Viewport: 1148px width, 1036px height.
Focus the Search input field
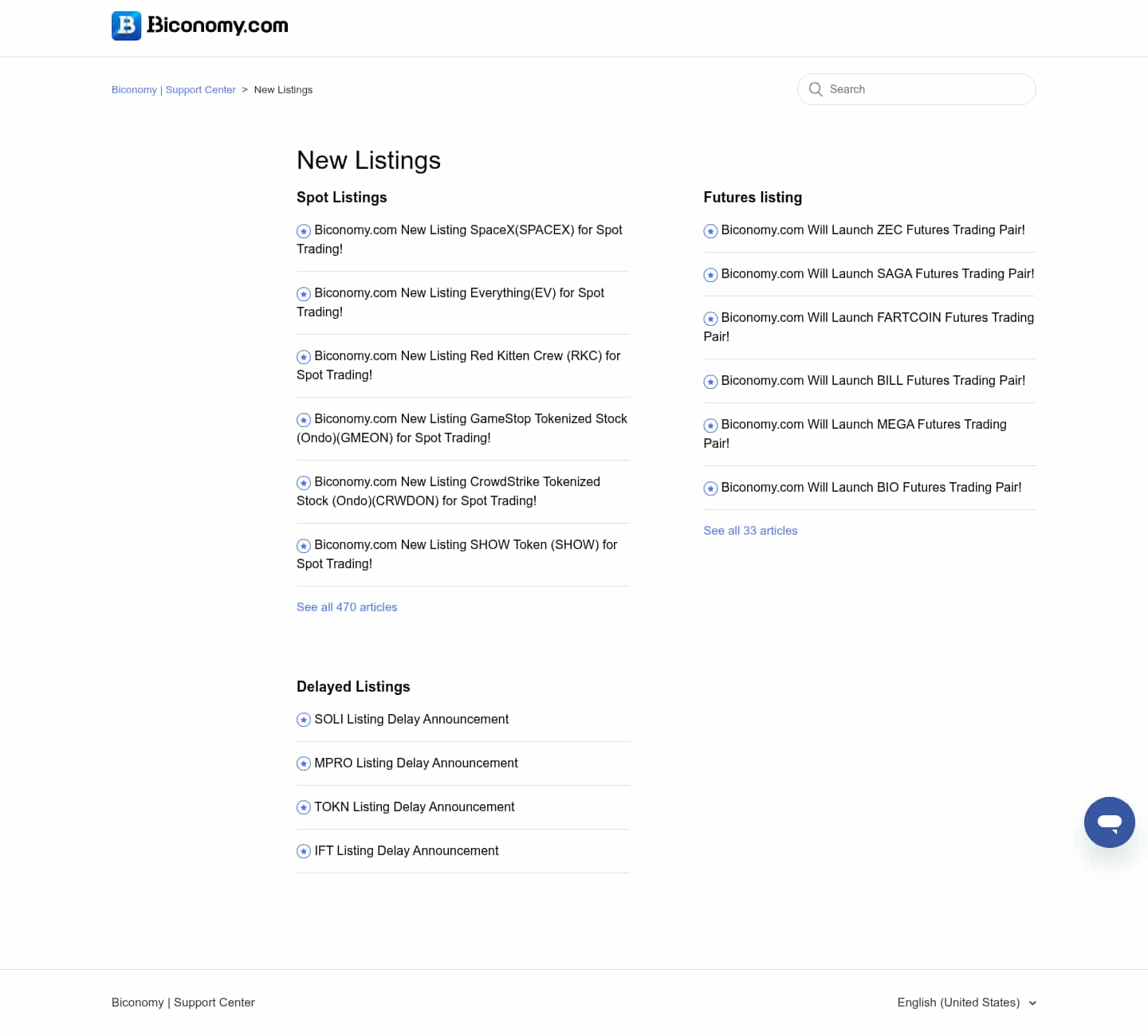point(917,89)
